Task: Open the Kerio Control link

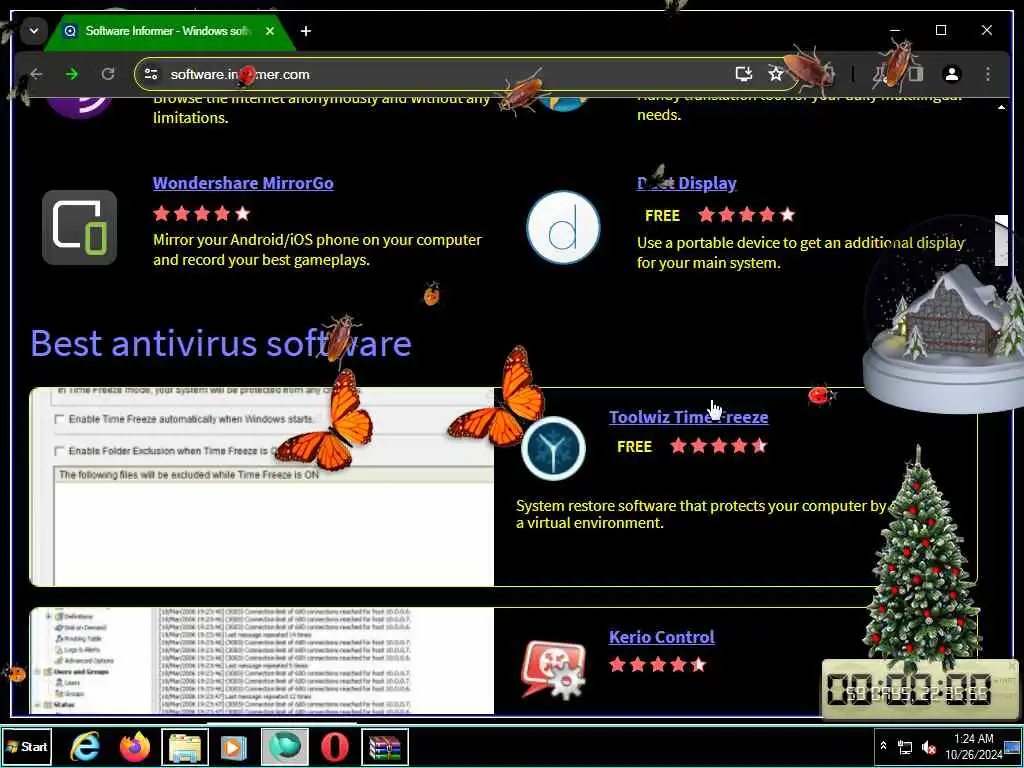Action: (662, 637)
